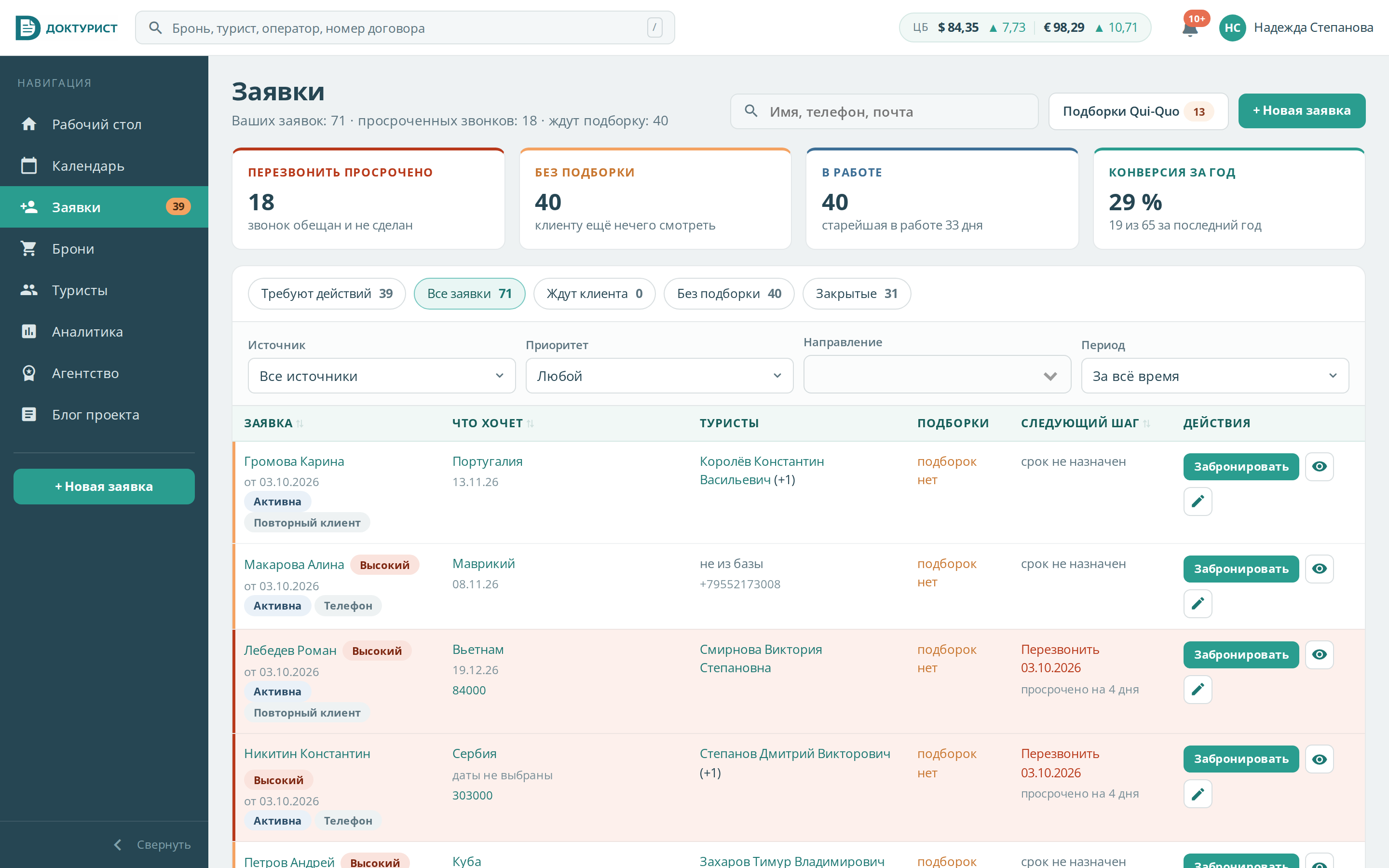The width and height of the screenshot is (1389, 868).
Task: Click the ДокТурист logo icon
Action: pyautogui.click(x=27, y=27)
